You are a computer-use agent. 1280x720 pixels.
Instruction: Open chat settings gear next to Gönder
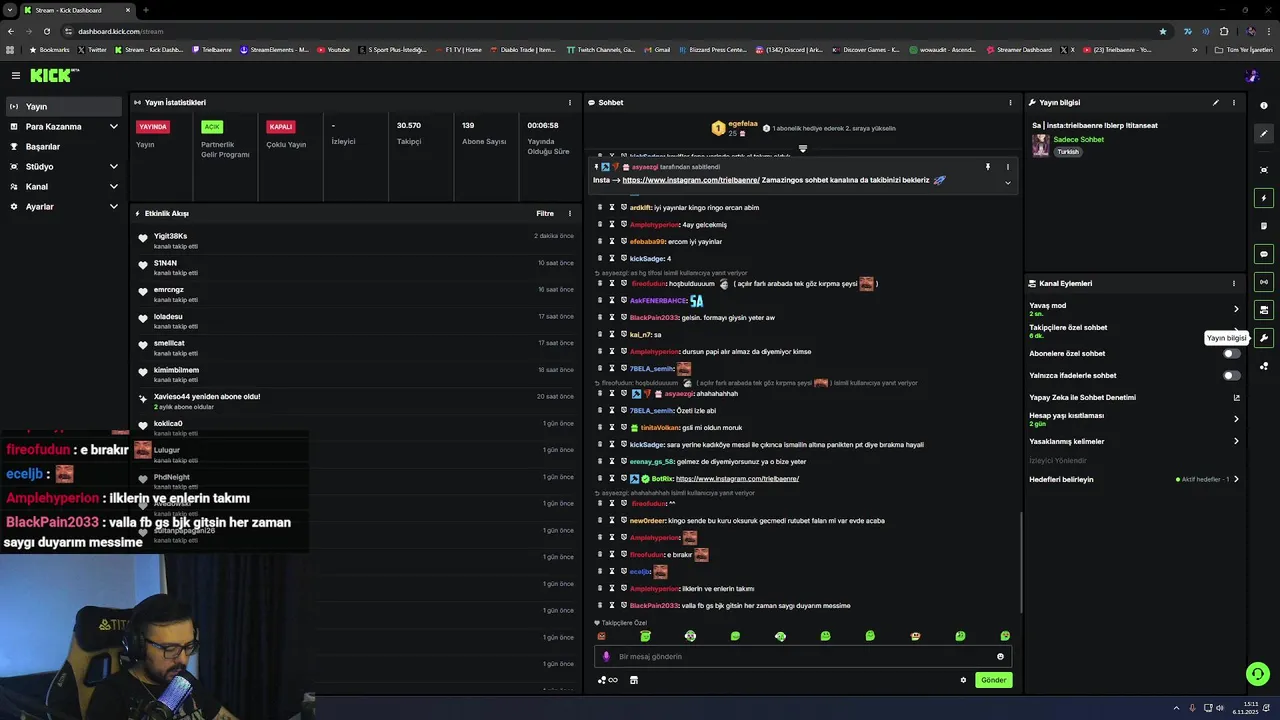pyautogui.click(x=963, y=680)
